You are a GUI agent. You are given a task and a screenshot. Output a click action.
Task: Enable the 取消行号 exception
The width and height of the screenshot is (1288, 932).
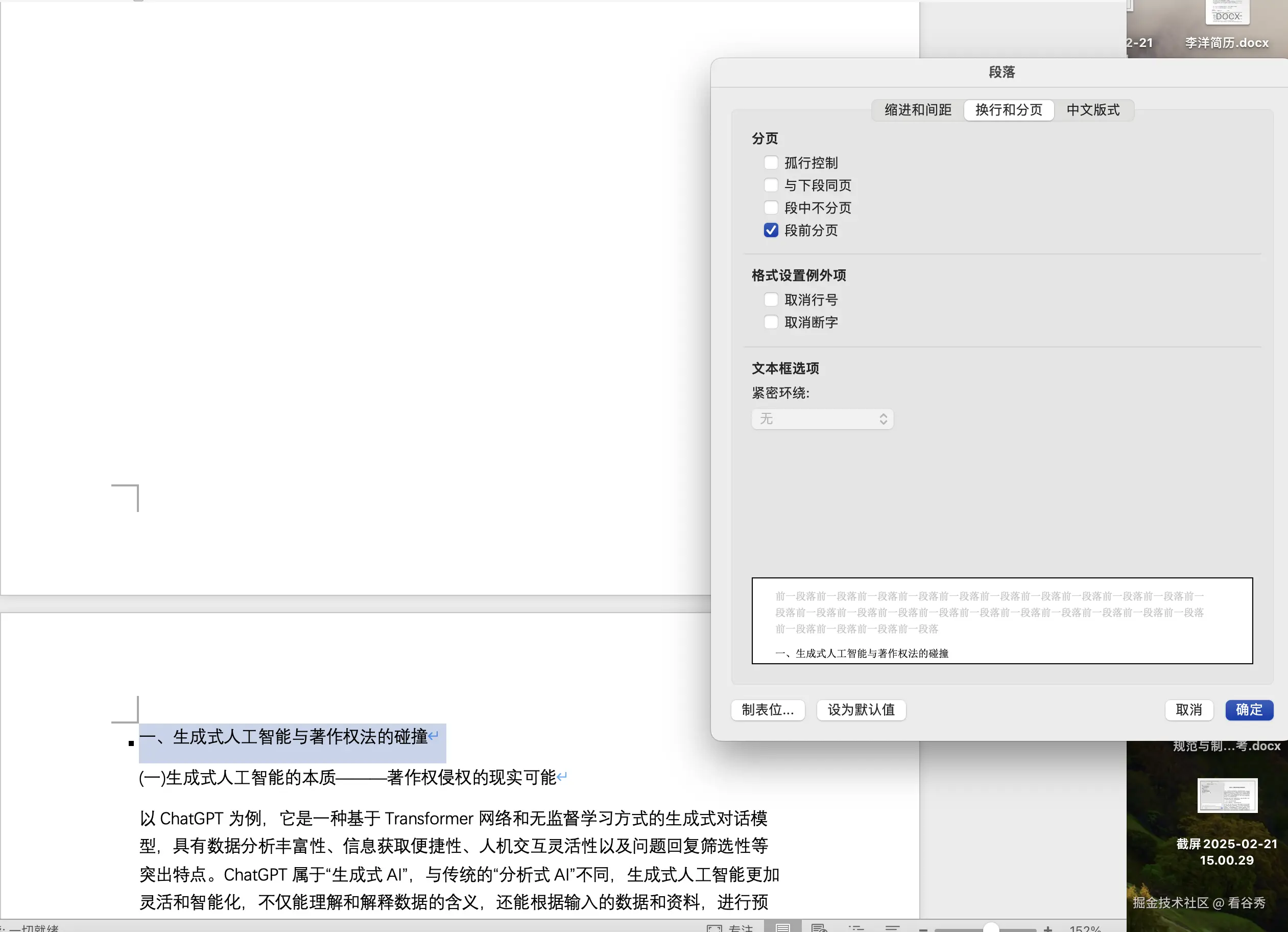(x=771, y=299)
